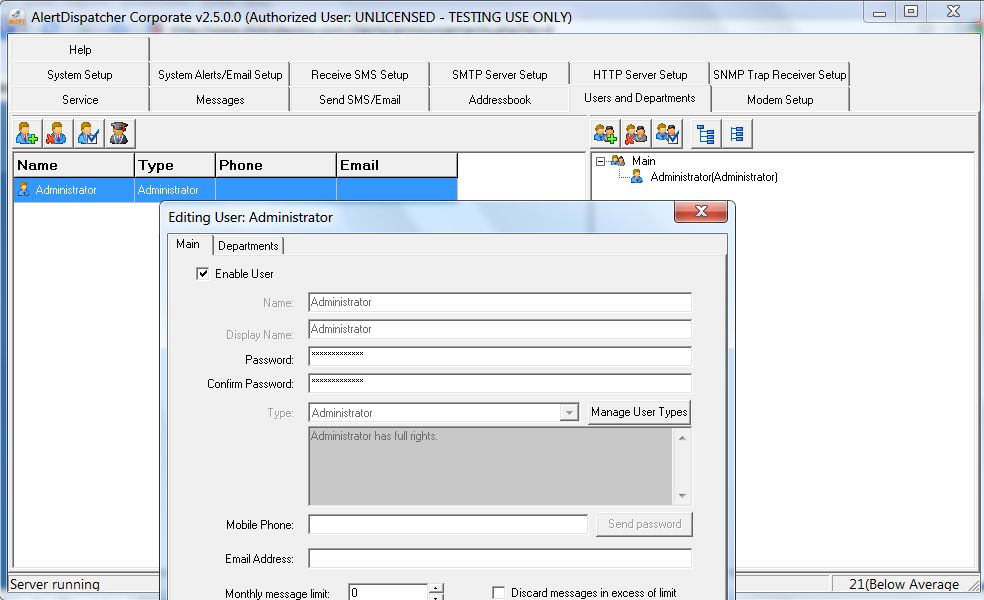Go to the SMTP Server Setup tab

[500, 75]
